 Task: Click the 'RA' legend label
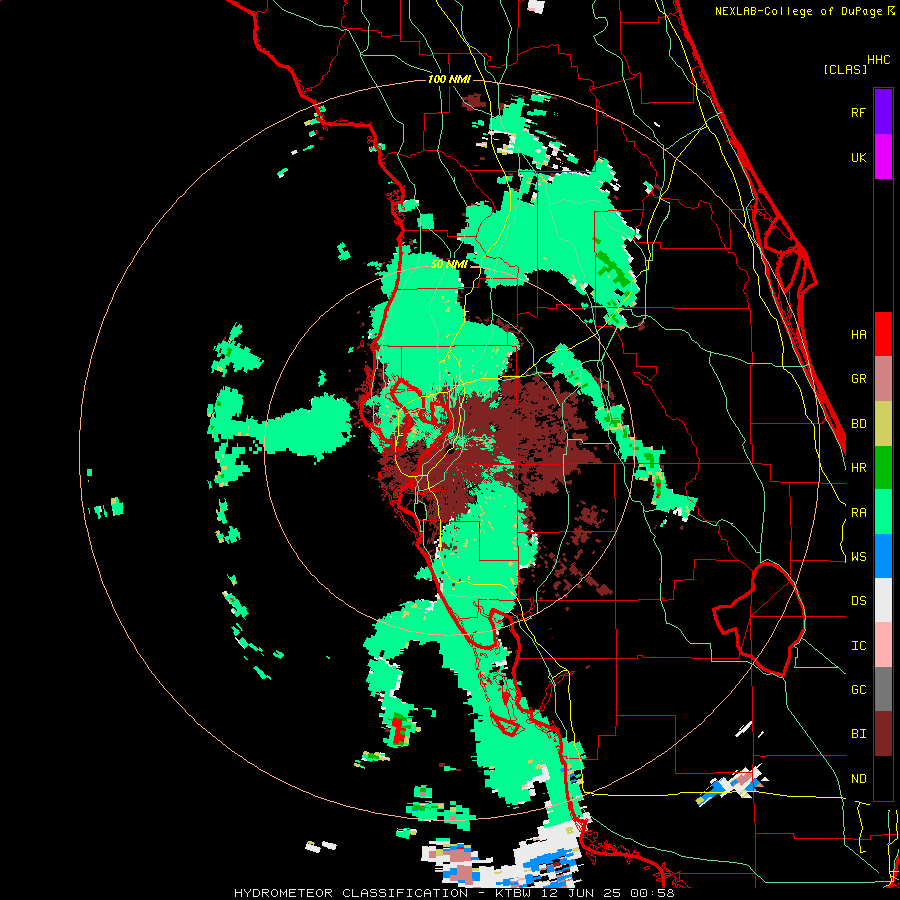tap(858, 513)
